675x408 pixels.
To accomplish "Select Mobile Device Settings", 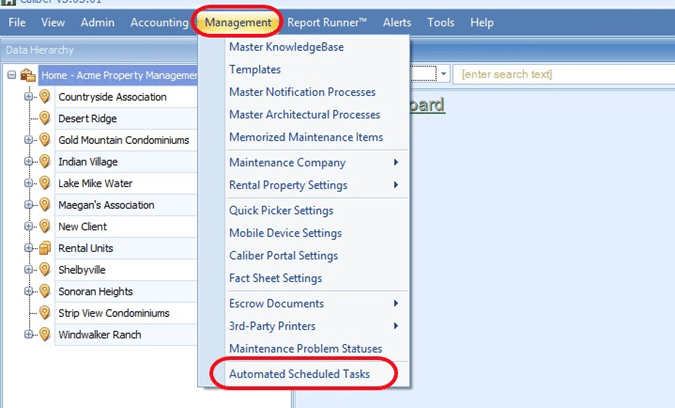I will [285, 233].
